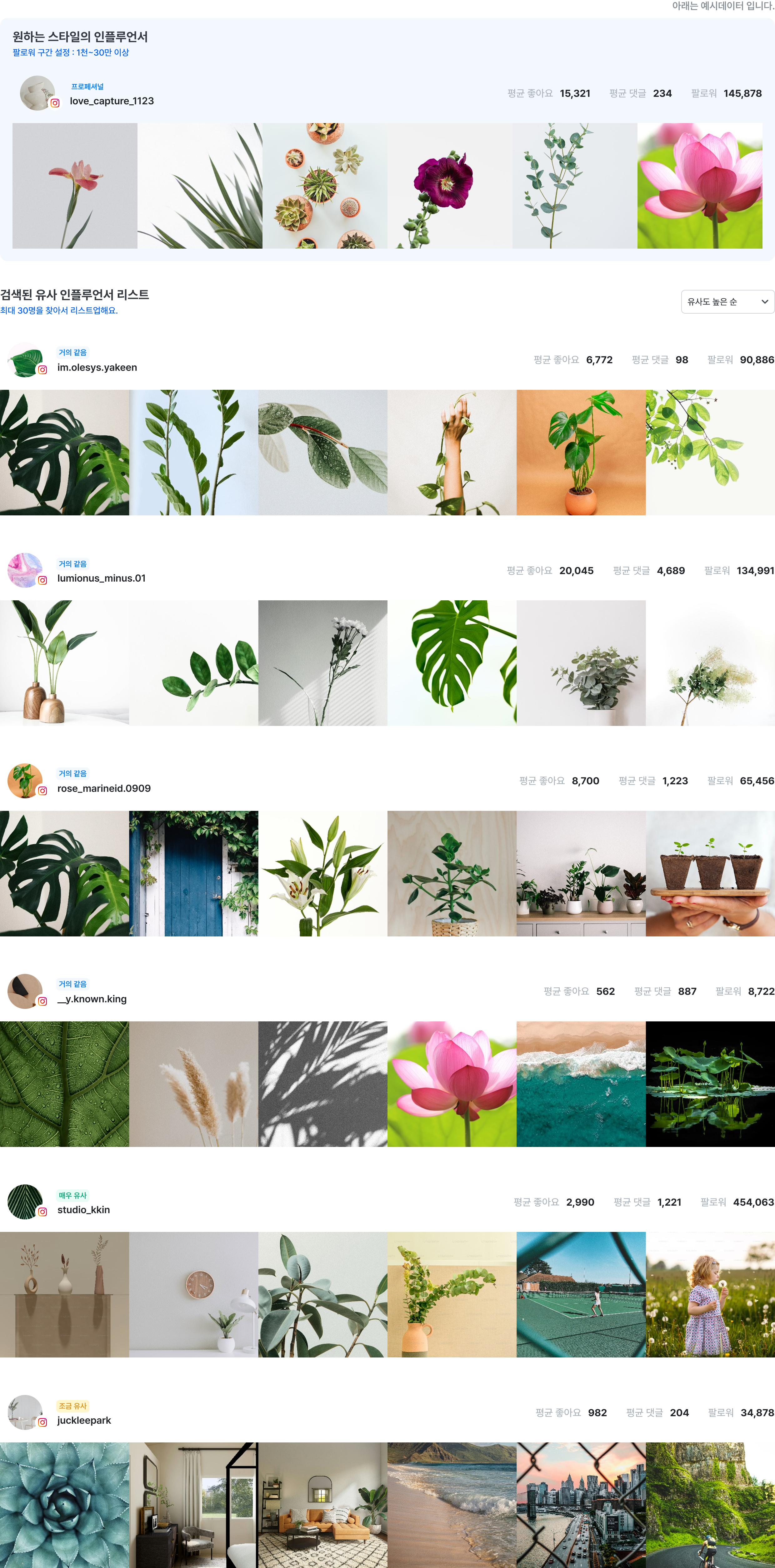Click lumionus_minus.01 Instagram badge icon

[42, 580]
